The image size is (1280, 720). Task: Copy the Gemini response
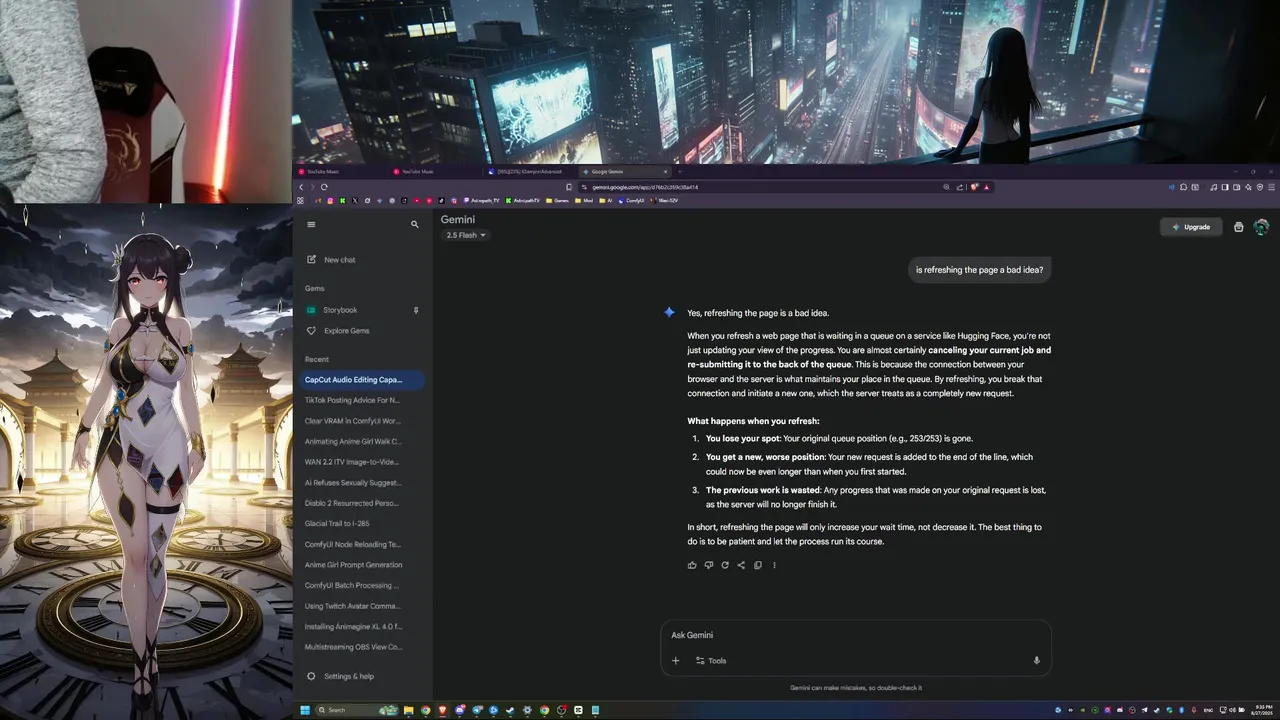(x=757, y=565)
